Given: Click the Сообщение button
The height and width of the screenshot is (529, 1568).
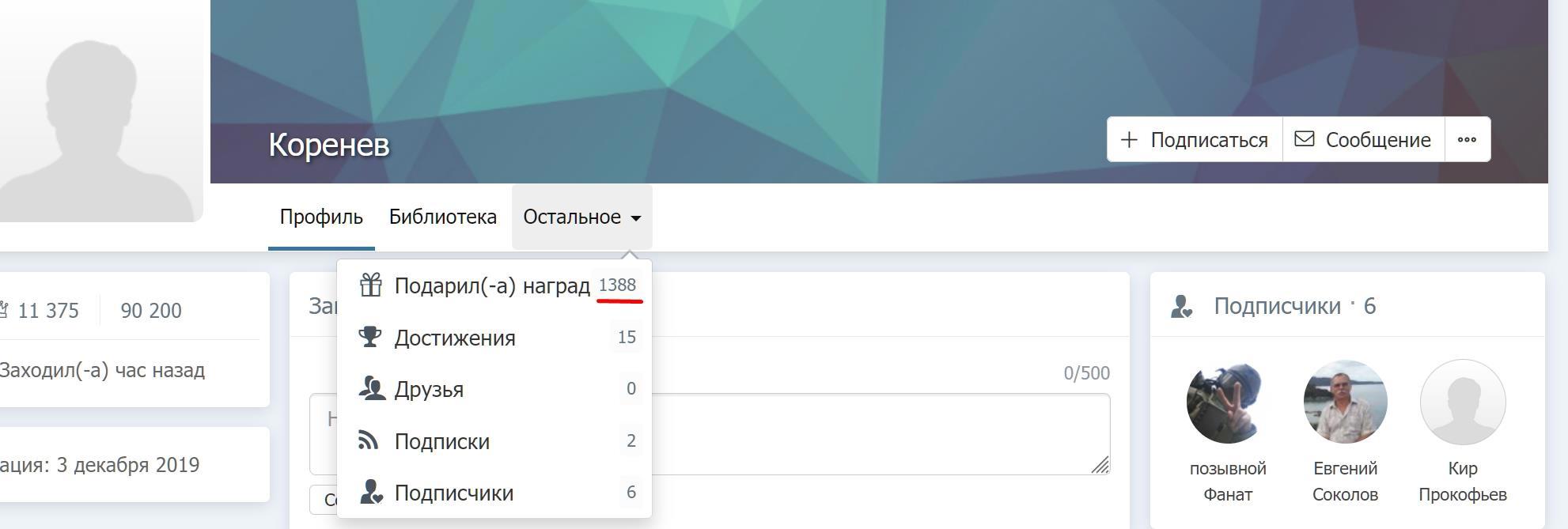Looking at the screenshot, I should coord(1363,139).
